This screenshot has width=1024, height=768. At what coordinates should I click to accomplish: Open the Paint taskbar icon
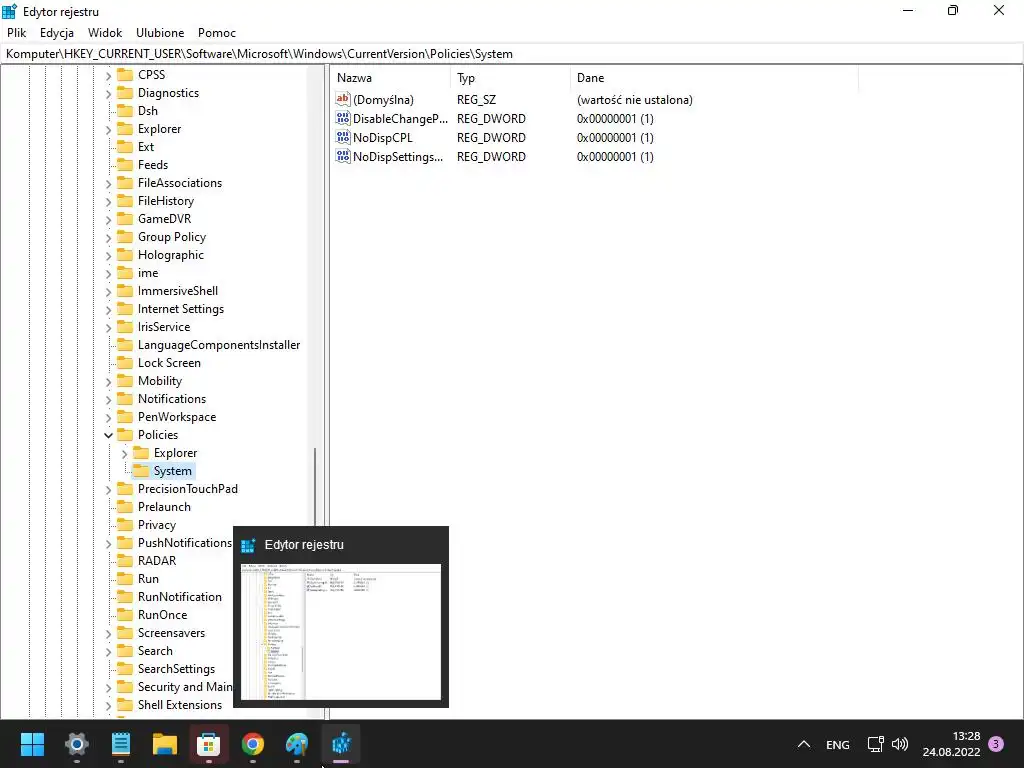click(297, 744)
